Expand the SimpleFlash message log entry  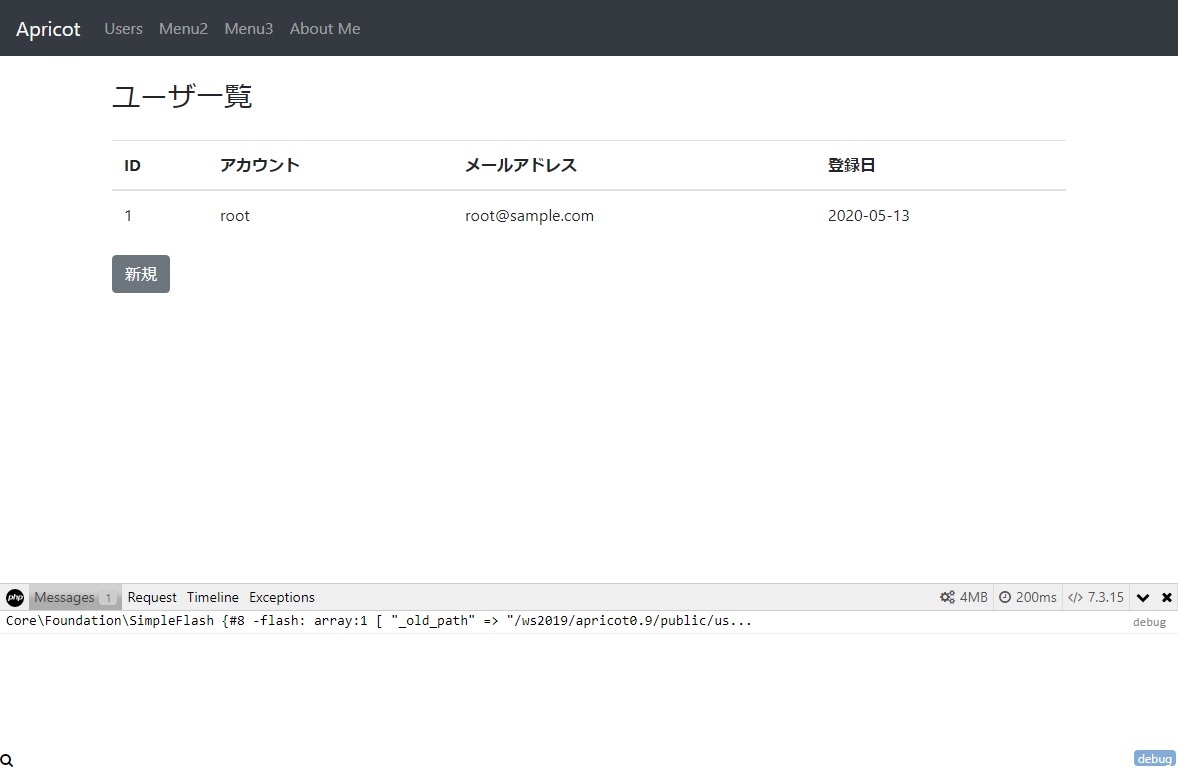(x=379, y=621)
